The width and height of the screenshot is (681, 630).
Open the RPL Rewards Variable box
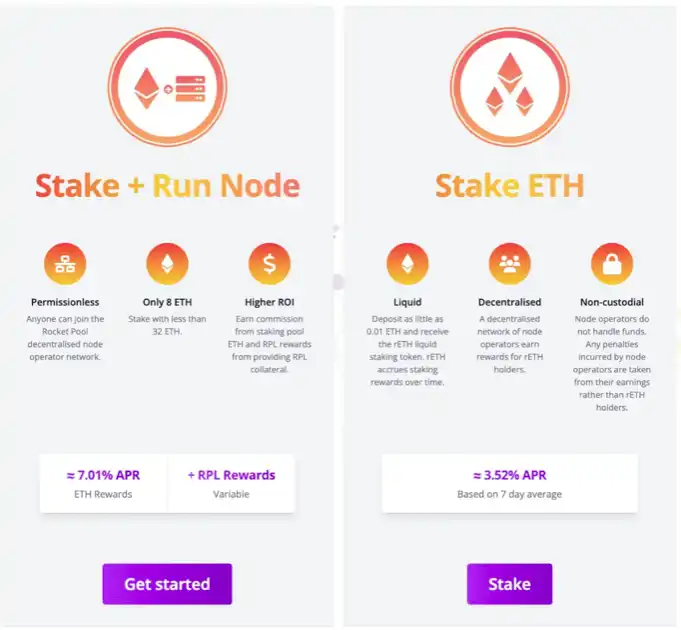231,484
